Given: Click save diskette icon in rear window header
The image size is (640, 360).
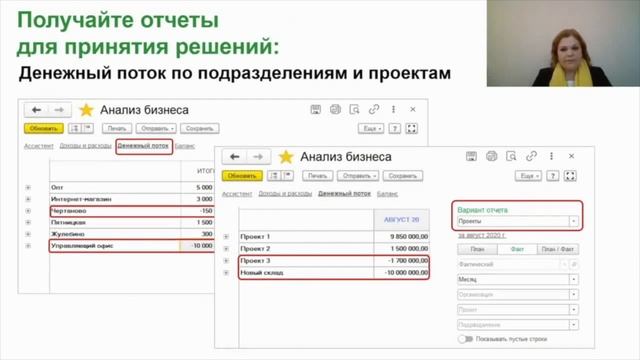Looking at the screenshot, I should (x=316, y=109).
